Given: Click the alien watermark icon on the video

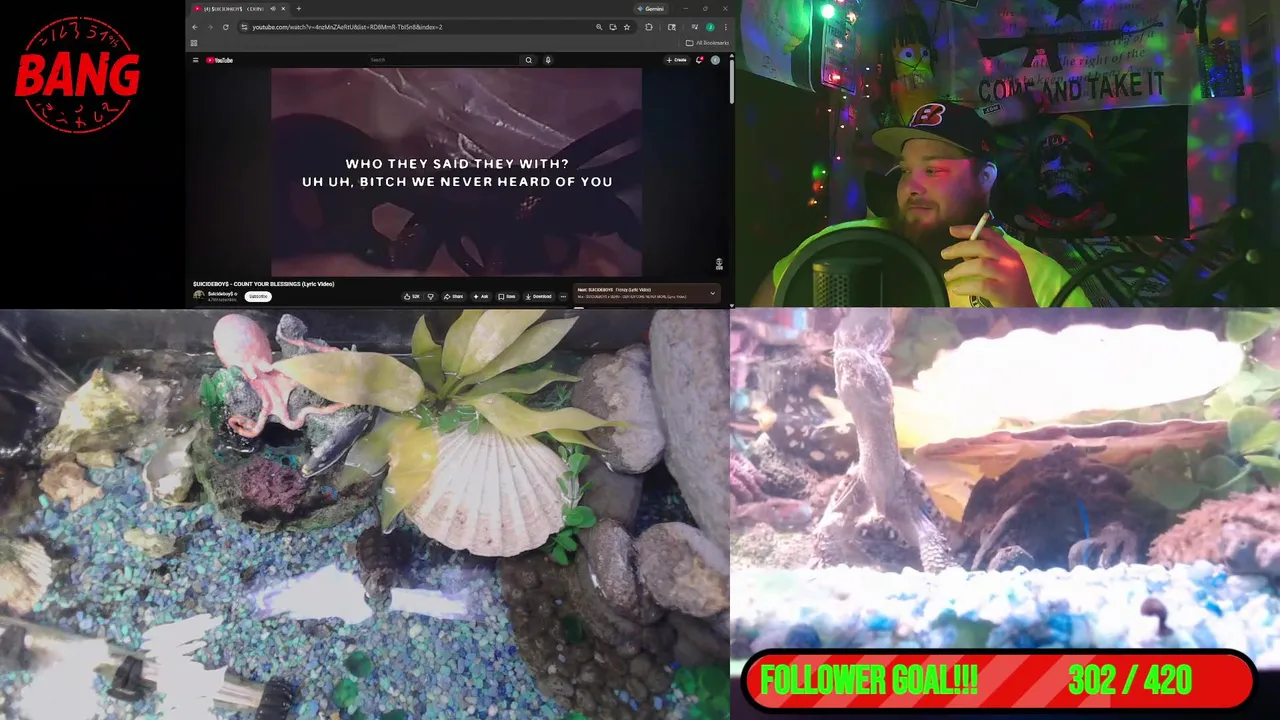Looking at the screenshot, I should click(719, 264).
